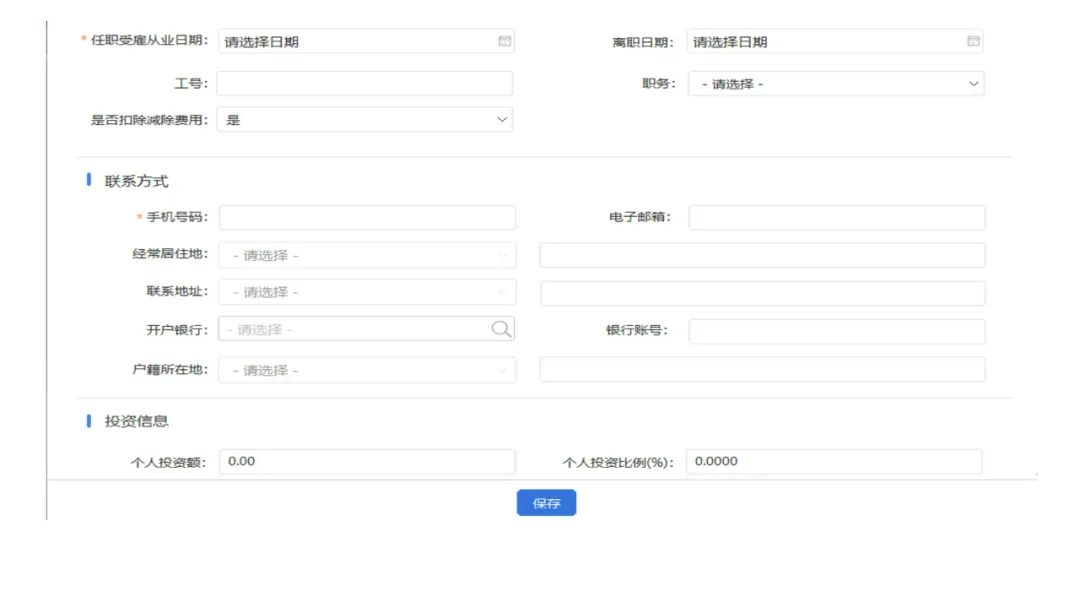This screenshot has height=608, width=1080.
Task: Open the 户籍所在地 region dropdown
Action: pos(367,370)
